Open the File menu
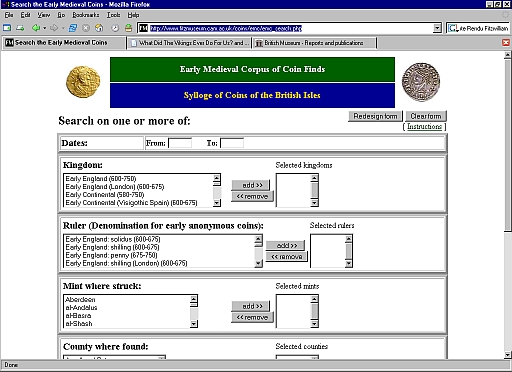This screenshot has height=372, width=512. (9, 15)
